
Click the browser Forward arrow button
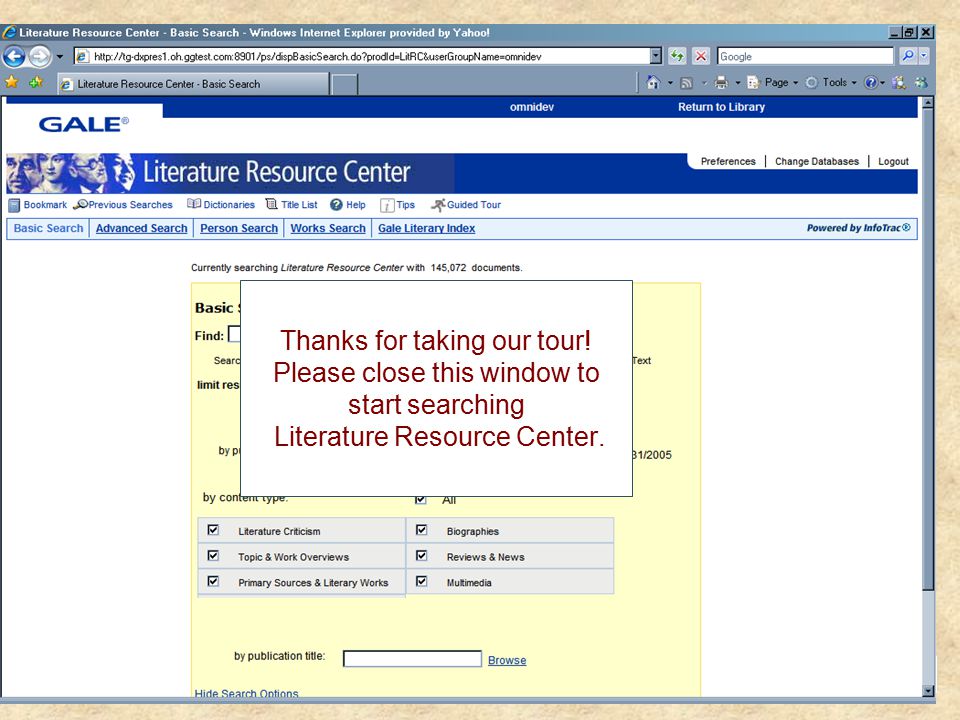tap(40, 56)
